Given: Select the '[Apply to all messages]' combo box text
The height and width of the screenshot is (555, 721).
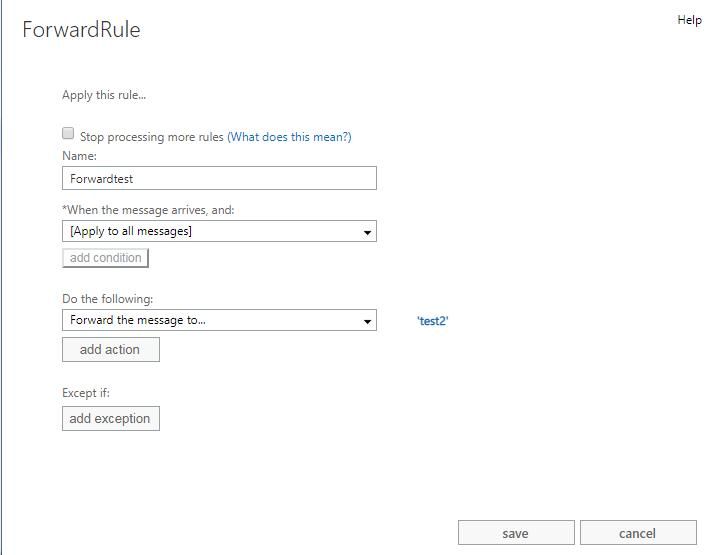Looking at the screenshot, I should [131, 231].
